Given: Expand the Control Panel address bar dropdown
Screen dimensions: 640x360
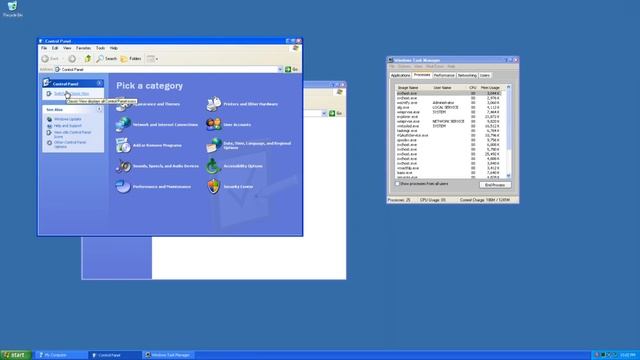Looking at the screenshot, I should point(280,69).
